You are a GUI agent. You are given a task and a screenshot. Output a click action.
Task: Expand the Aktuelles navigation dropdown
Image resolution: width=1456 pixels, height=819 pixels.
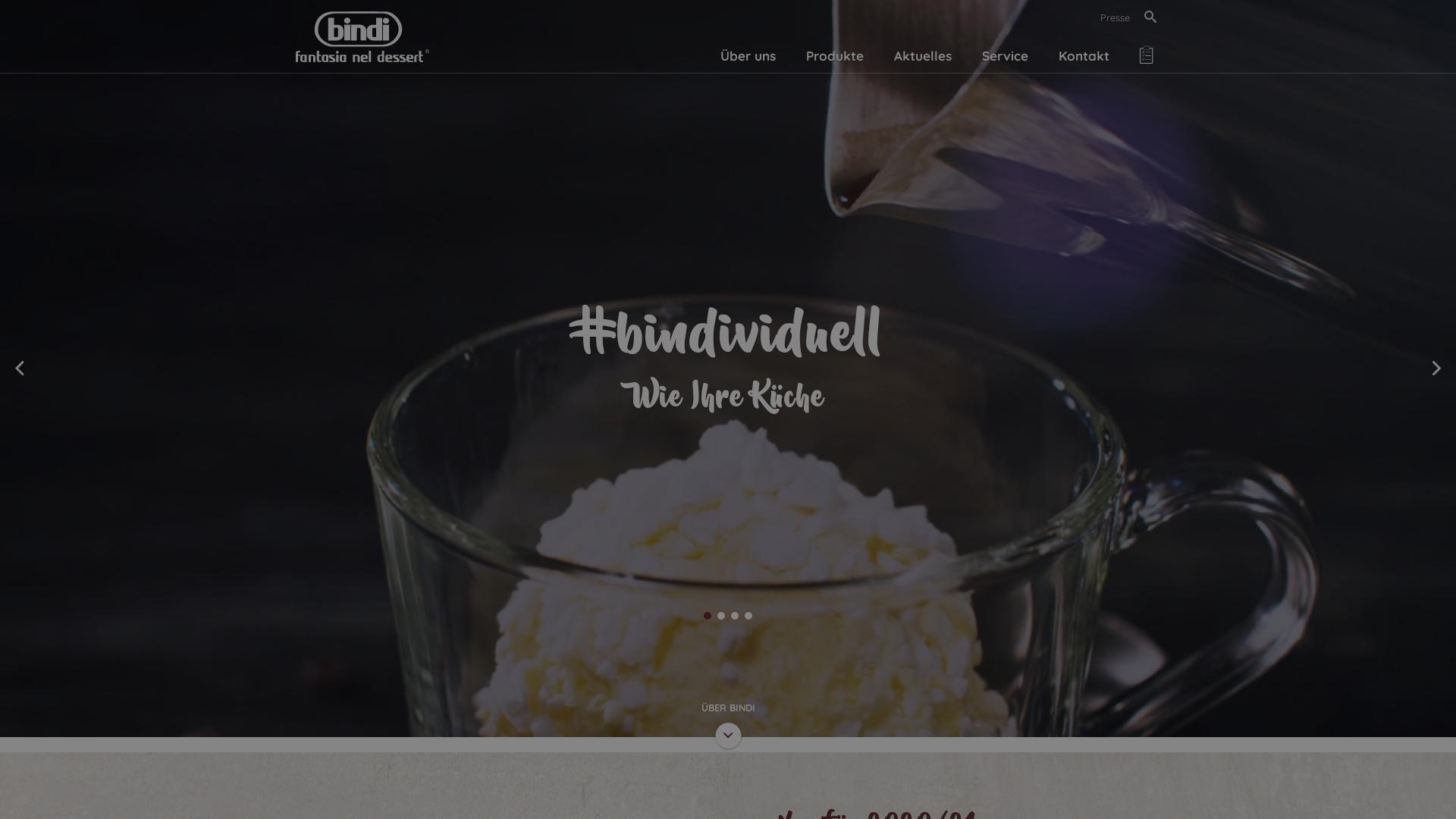(922, 55)
